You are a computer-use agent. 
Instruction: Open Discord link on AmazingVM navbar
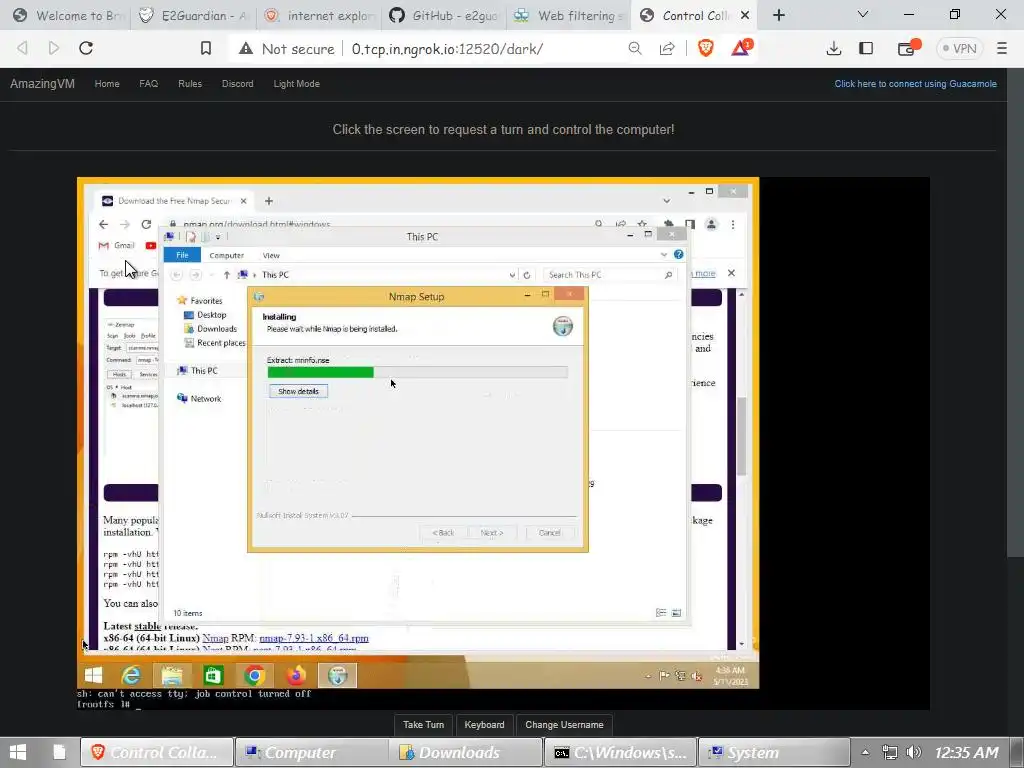pos(238,84)
